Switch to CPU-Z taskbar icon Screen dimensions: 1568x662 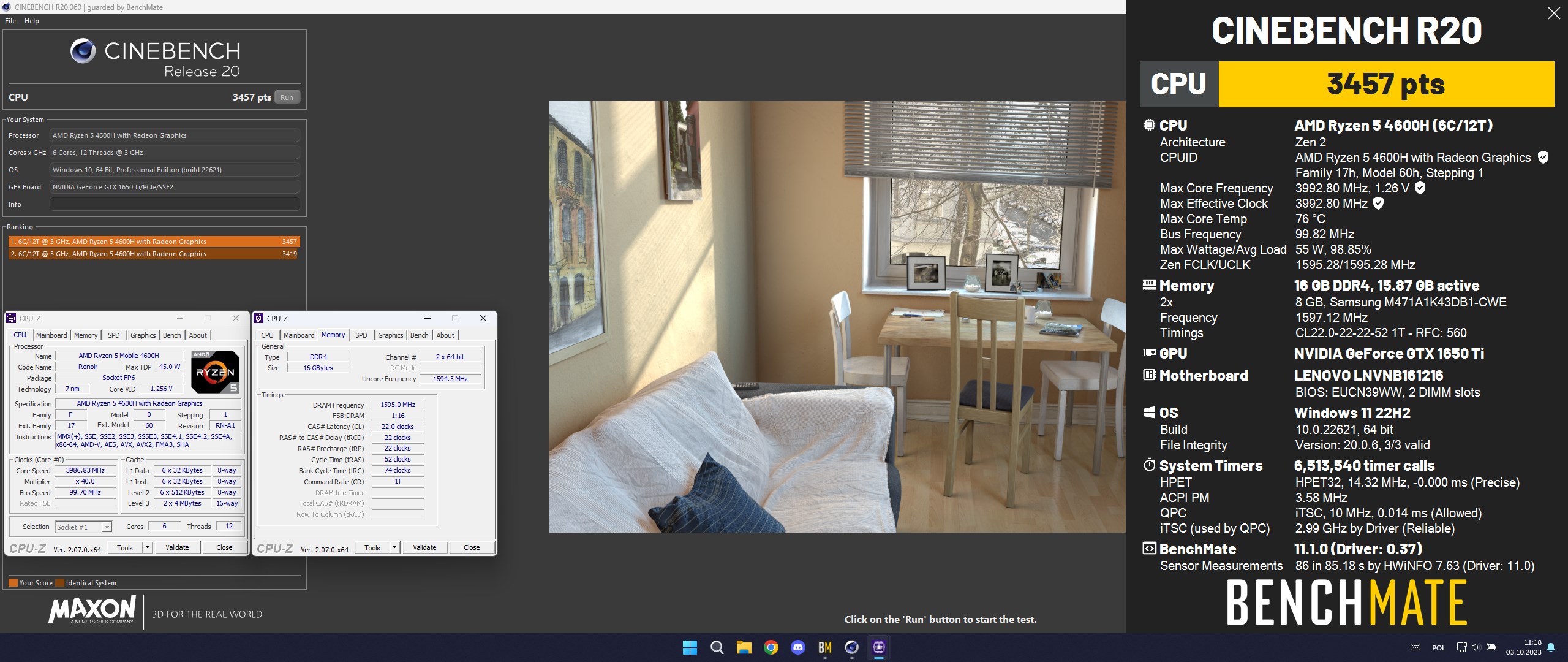tap(878, 647)
